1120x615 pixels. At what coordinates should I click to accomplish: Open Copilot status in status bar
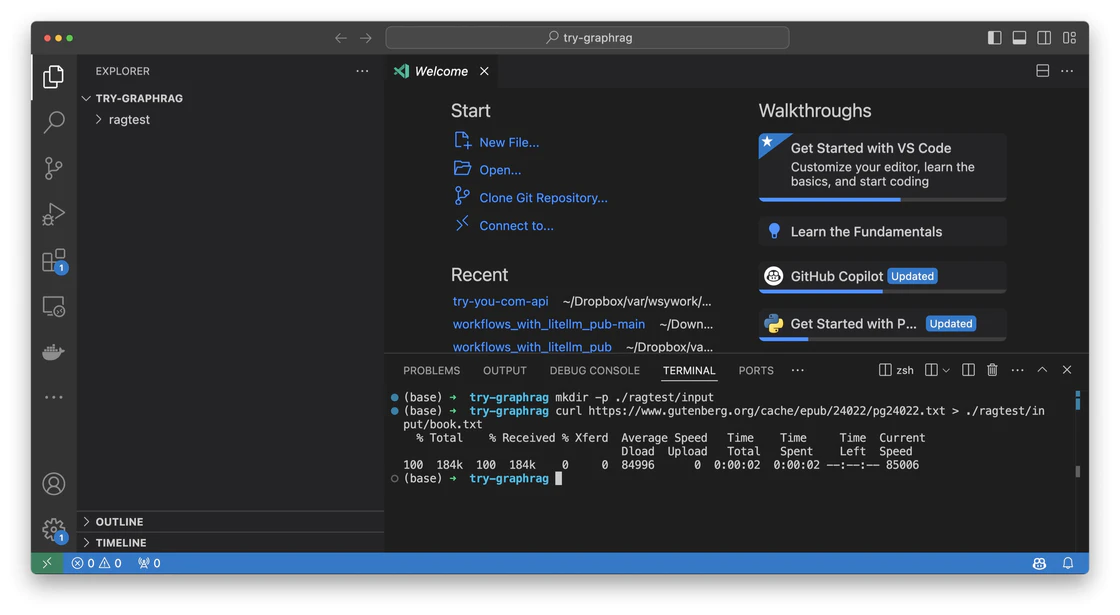point(1039,563)
